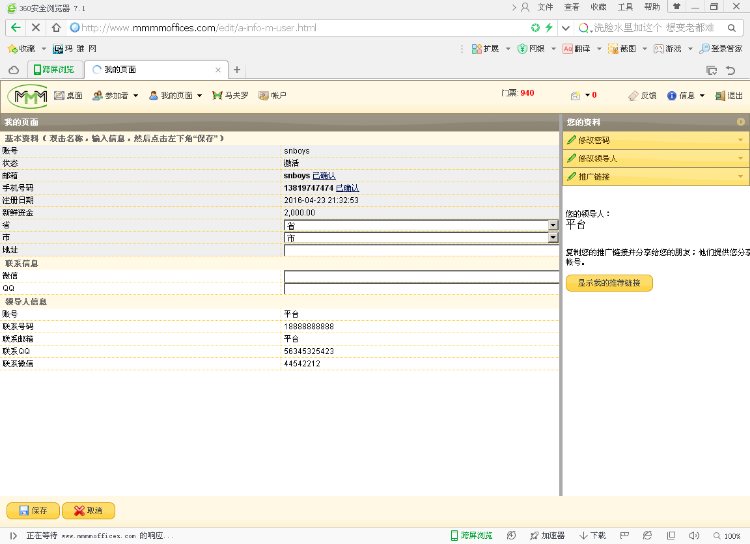
Task: Open 反馈 feedback item
Action: (x=642, y=96)
